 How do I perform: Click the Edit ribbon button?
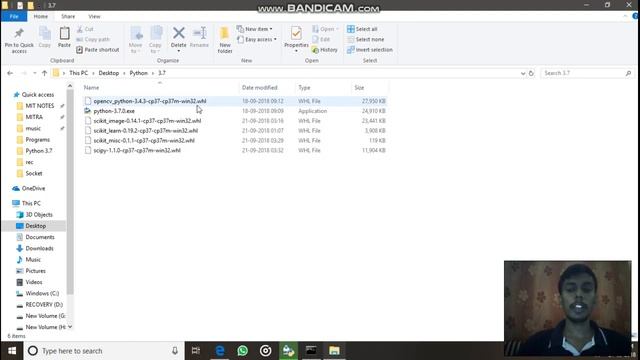coord(321,39)
